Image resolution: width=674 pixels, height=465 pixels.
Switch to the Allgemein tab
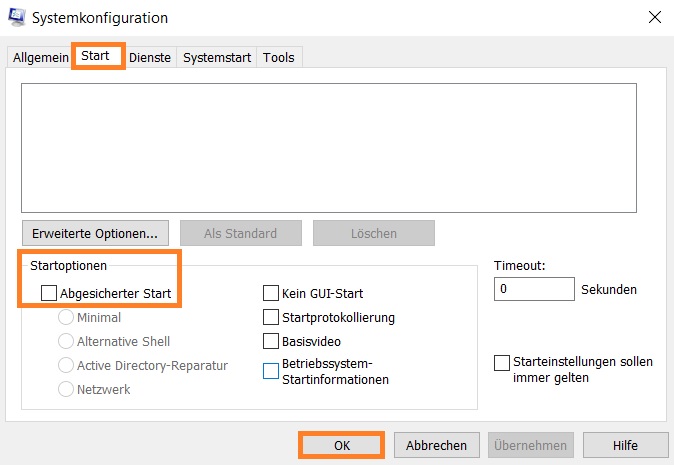[x=40, y=57]
